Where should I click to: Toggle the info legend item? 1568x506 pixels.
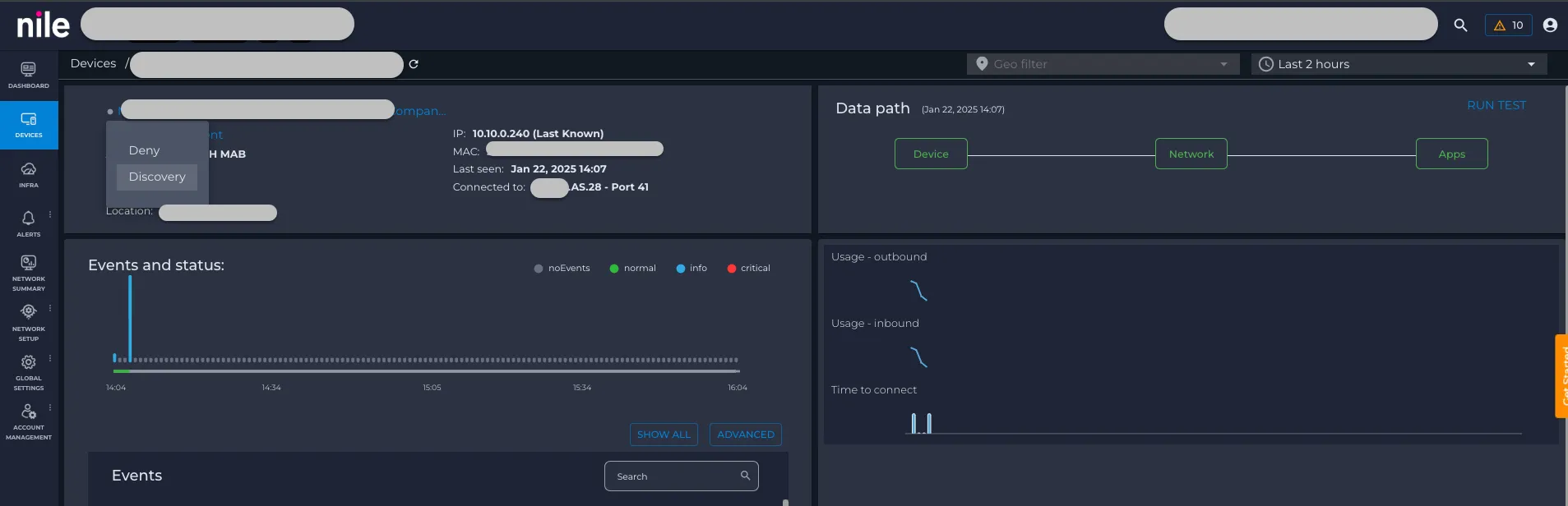tap(691, 269)
